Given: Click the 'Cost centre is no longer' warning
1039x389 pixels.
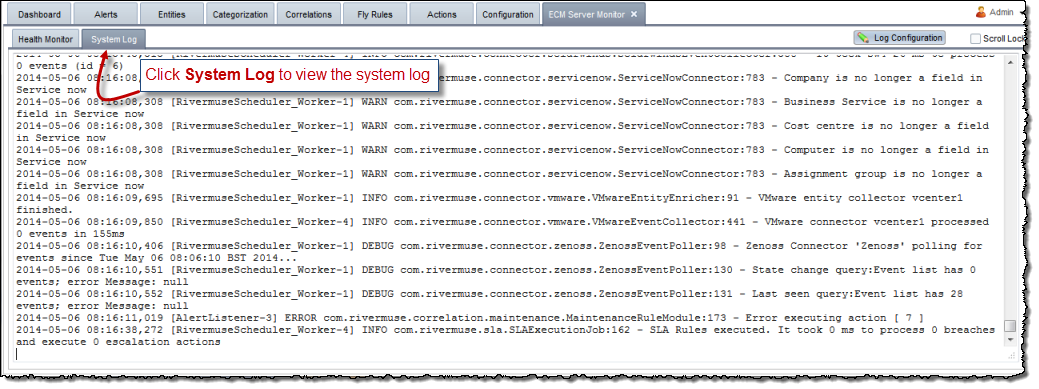Looking at the screenshot, I should pos(502,132).
